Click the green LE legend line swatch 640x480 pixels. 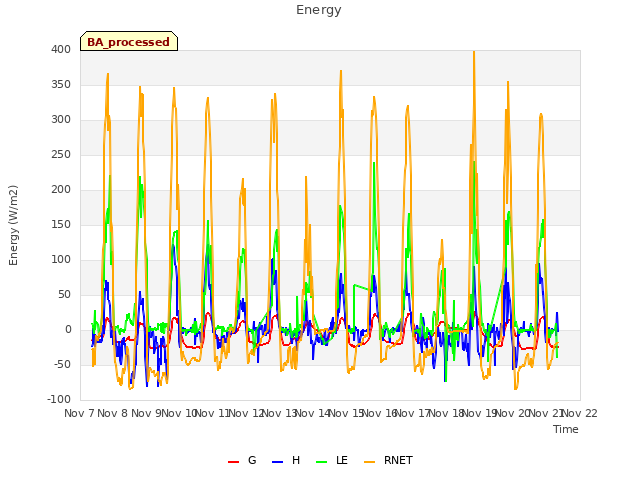(322, 462)
